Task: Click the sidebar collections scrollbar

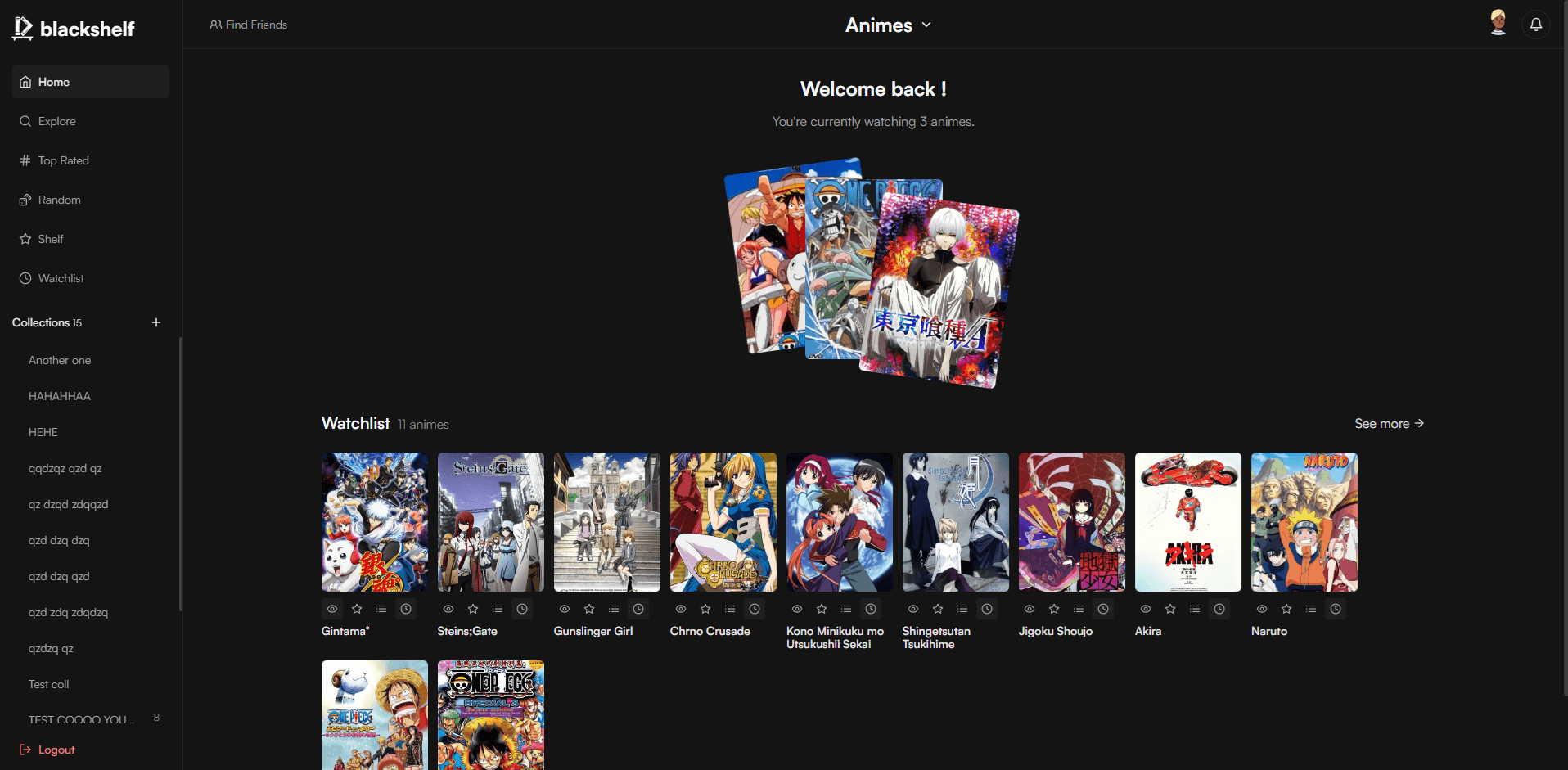Action: pyautogui.click(x=180, y=475)
